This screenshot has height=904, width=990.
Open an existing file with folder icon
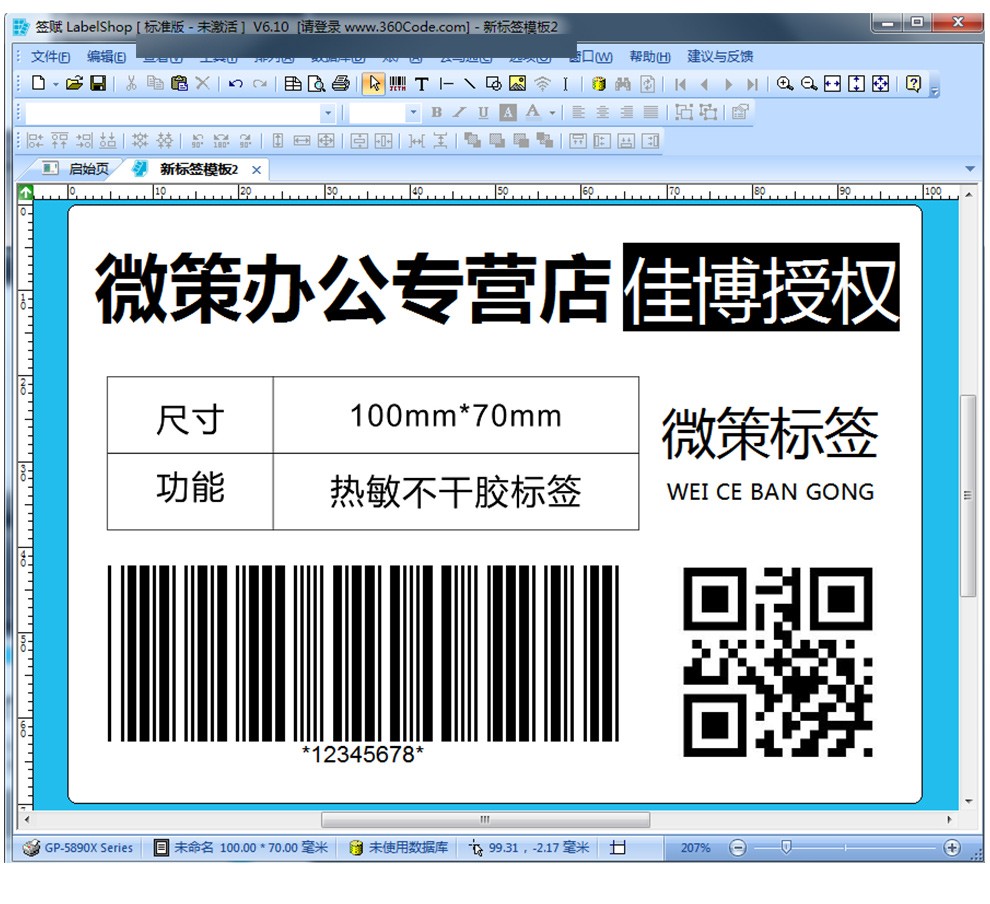click(74, 84)
